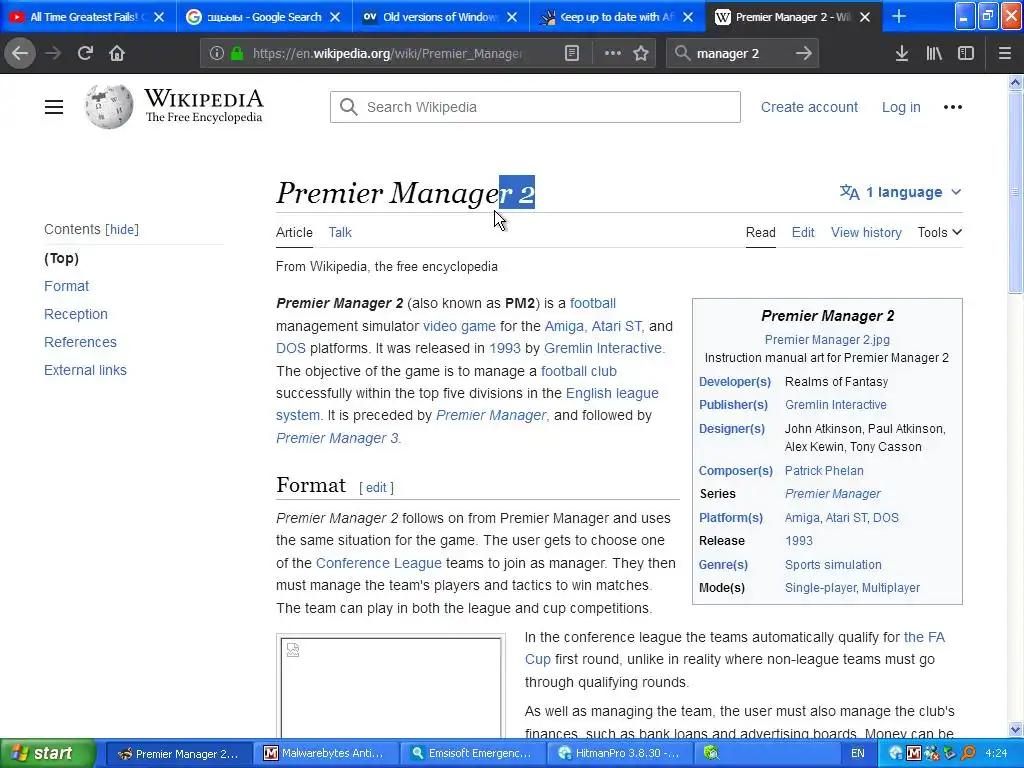
Task: Toggle reader view in address bar
Action: (x=571, y=53)
